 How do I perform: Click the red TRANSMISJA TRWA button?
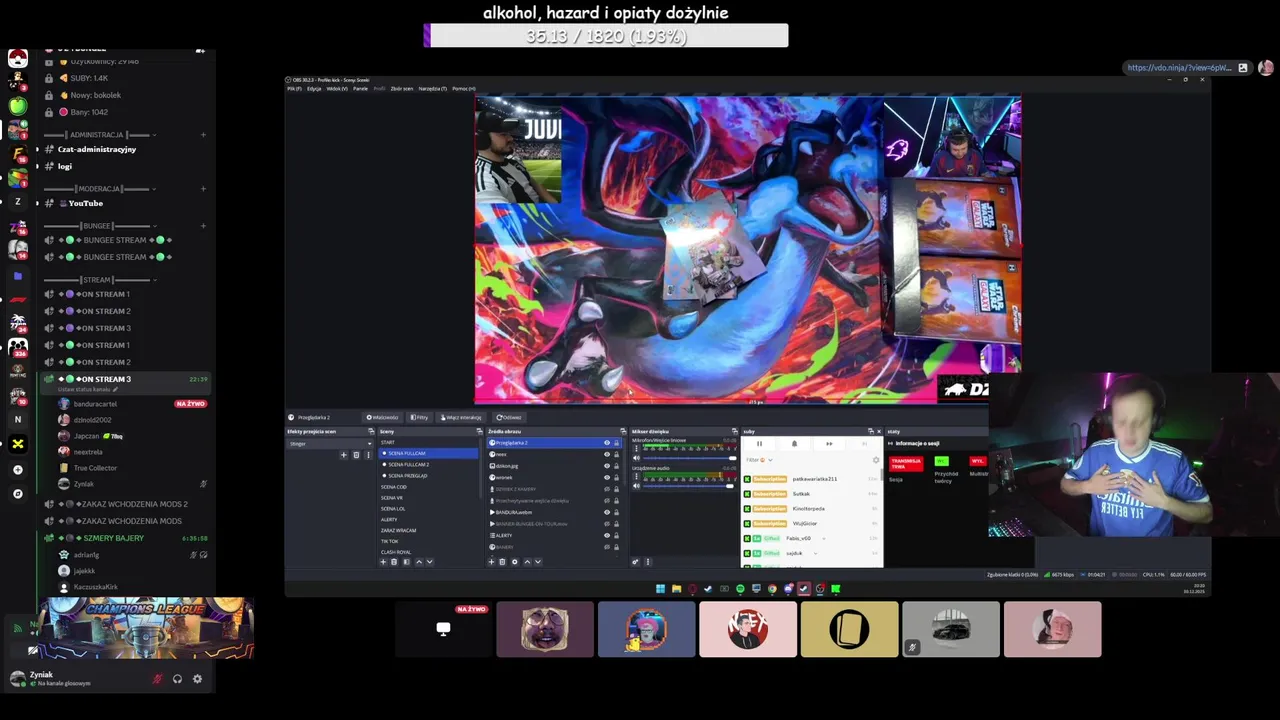click(906, 464)
